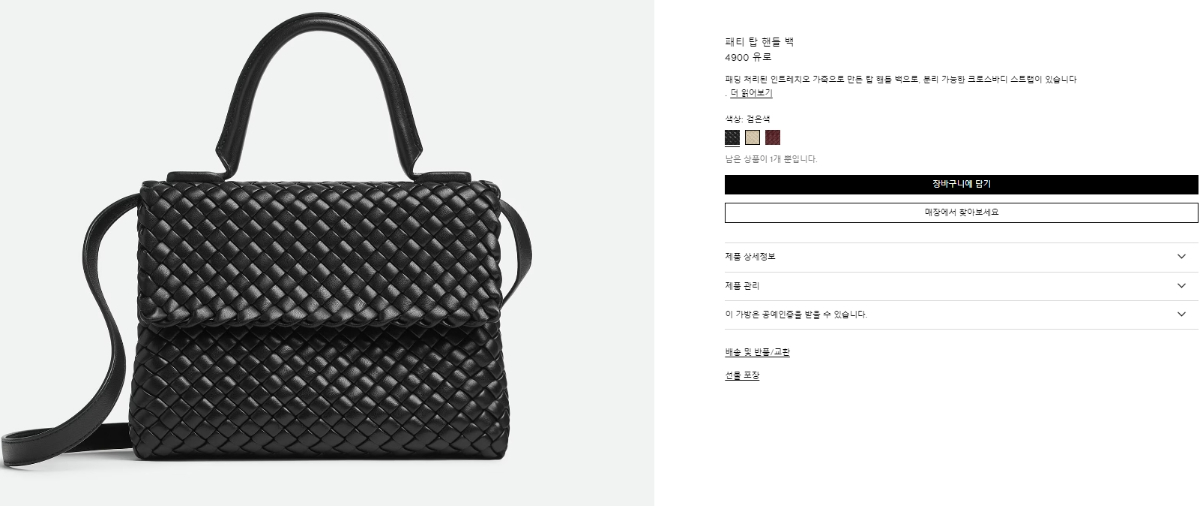Expand the 공예인증 certificate info row

(x=961, y=315)
